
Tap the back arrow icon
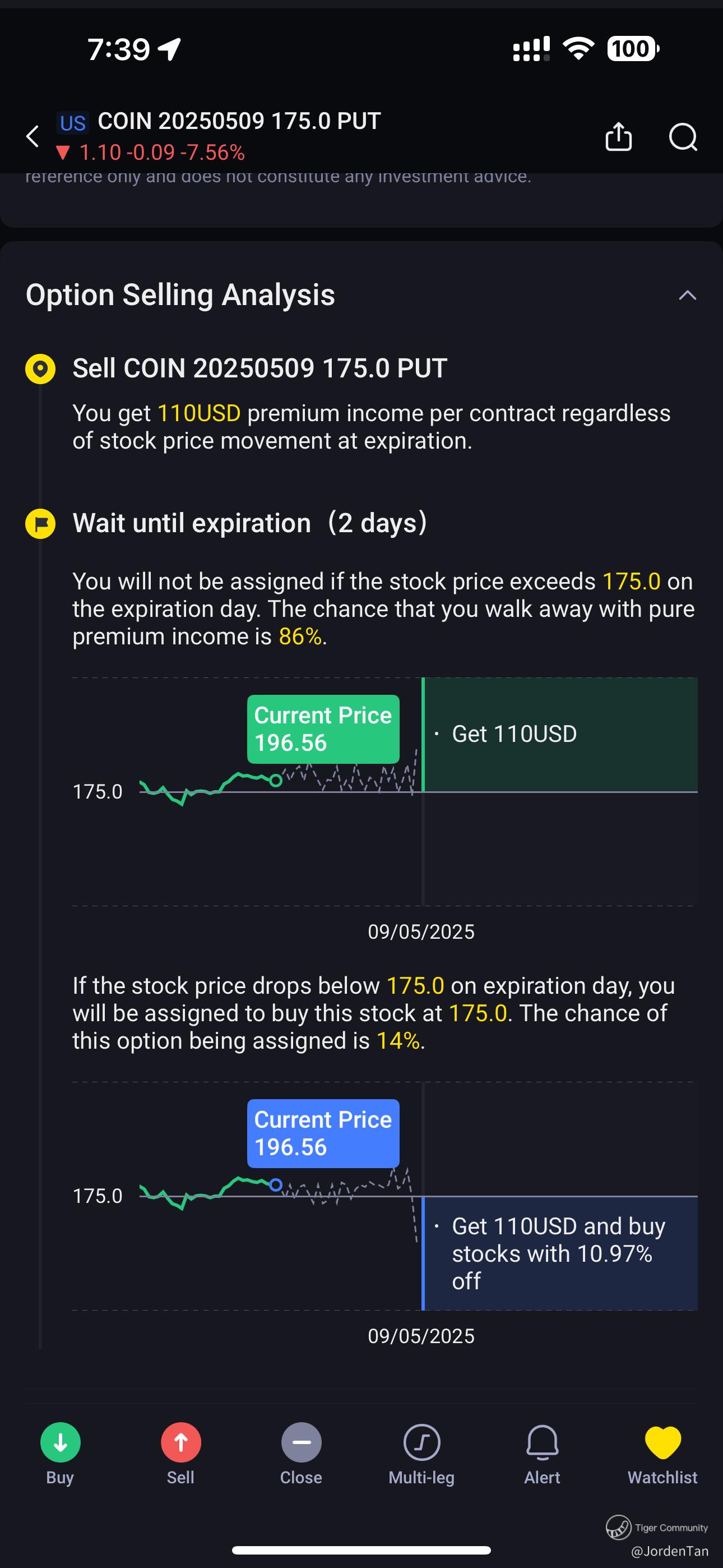(33, 136)
